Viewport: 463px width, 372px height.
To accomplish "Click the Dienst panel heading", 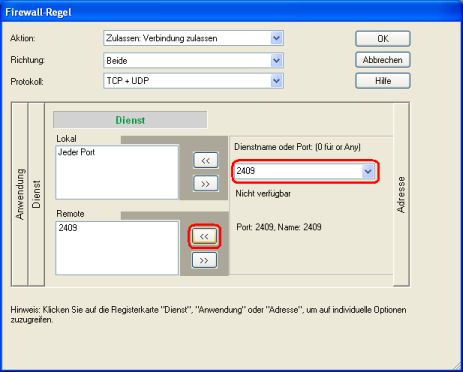I will pyautogui.click(x=130, y=120).
